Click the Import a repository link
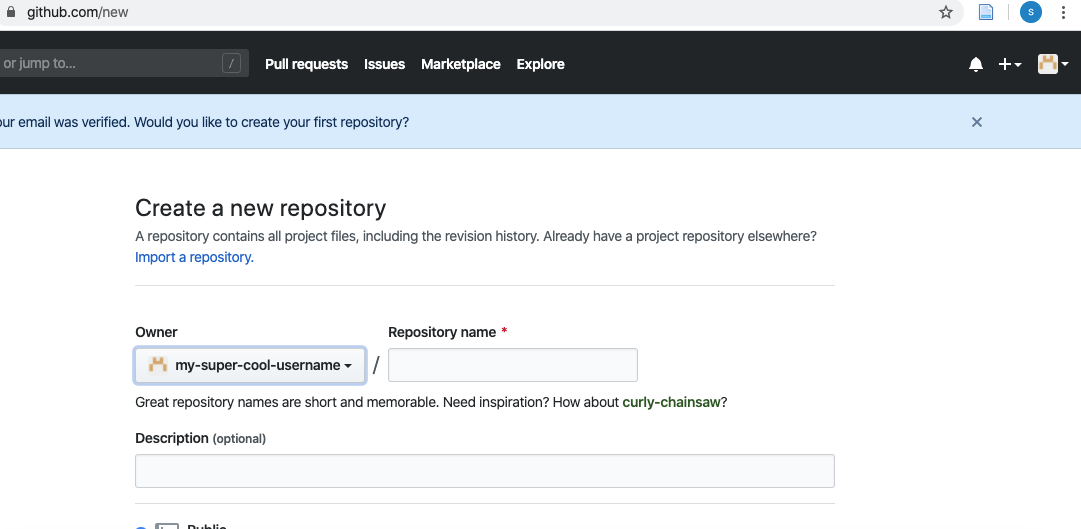 194,257
